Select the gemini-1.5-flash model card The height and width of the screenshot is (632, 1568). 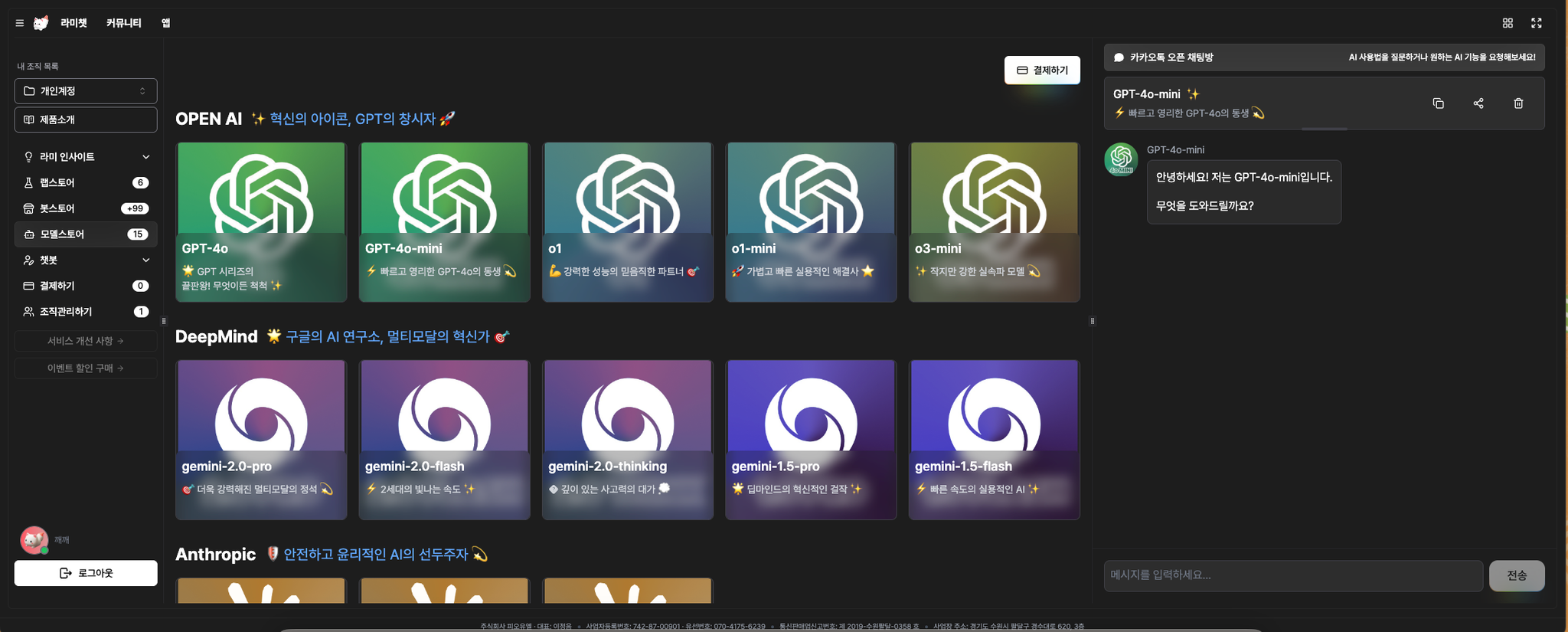[x=994, y=440]
